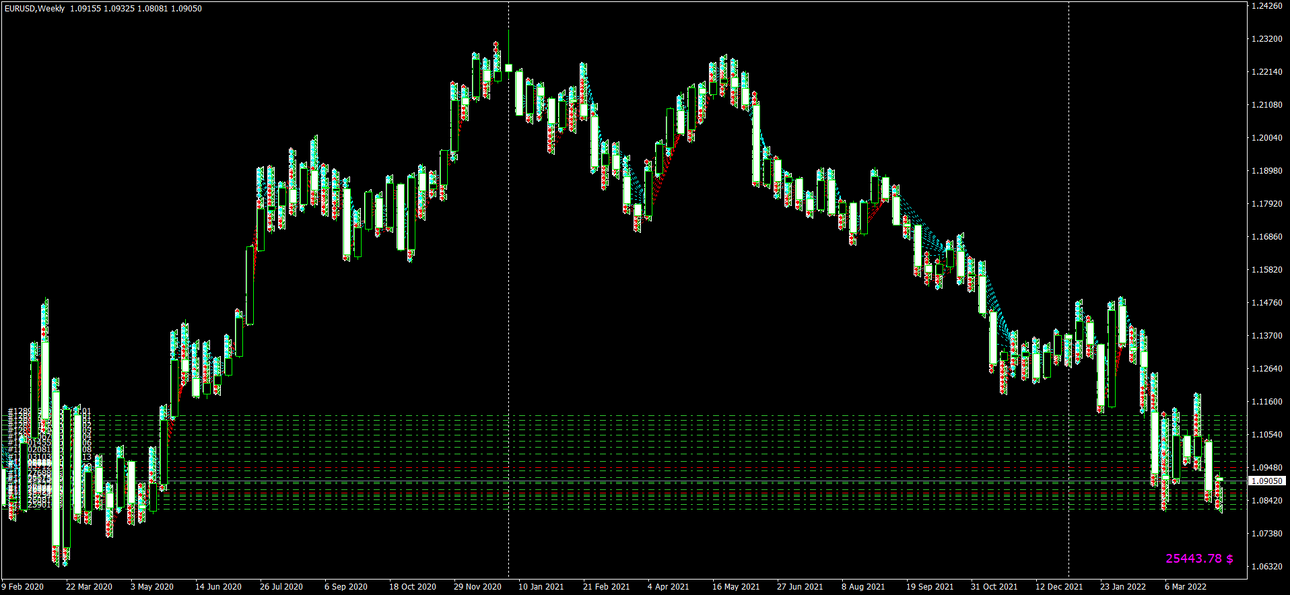Click price scale value 1.06320
The image size is (1290, 595).
coord(1265,567)
